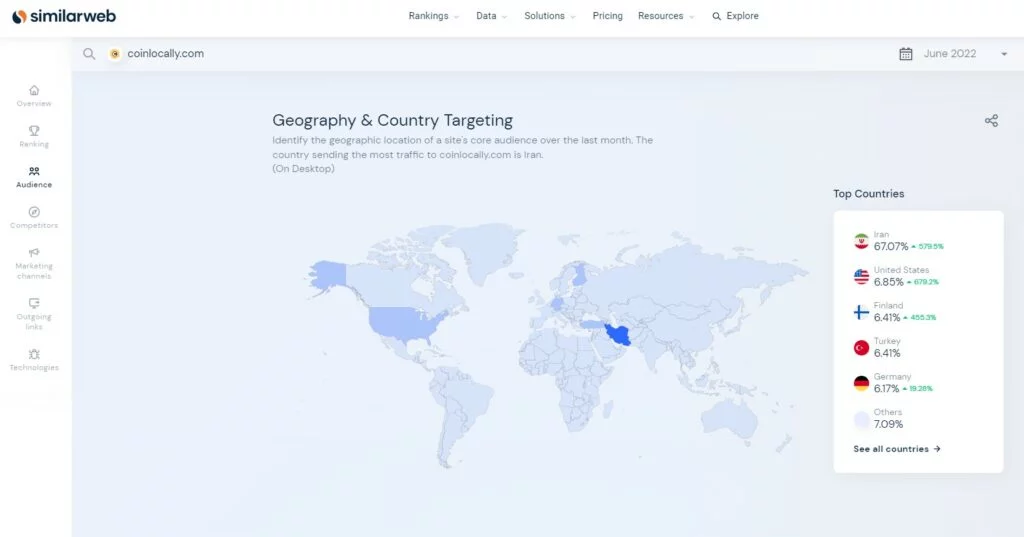
Task: Click the calendar icon beside June 2022
Action: (x=906, y=54)
